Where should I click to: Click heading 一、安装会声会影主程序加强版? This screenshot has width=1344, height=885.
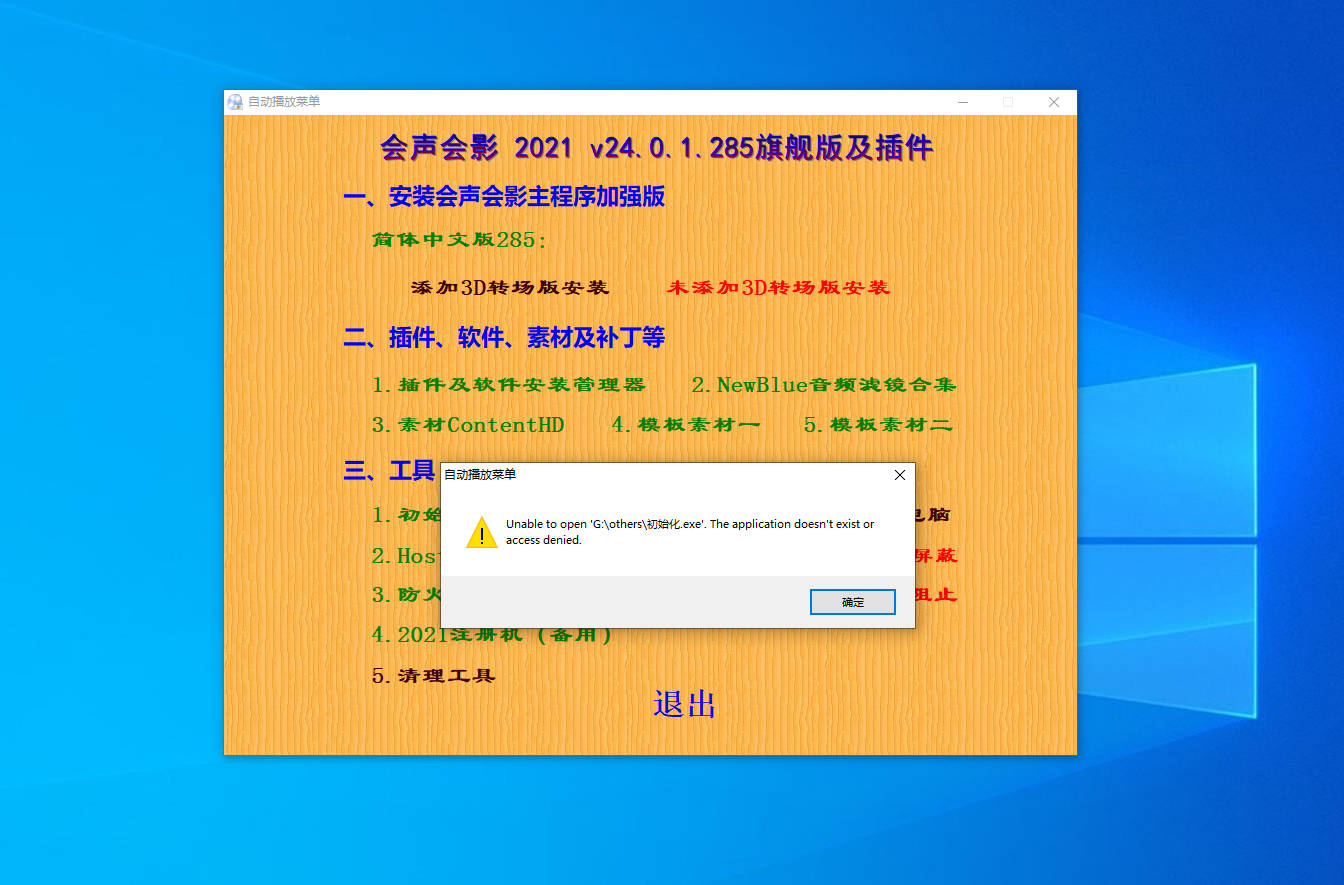tap(504, 197)
